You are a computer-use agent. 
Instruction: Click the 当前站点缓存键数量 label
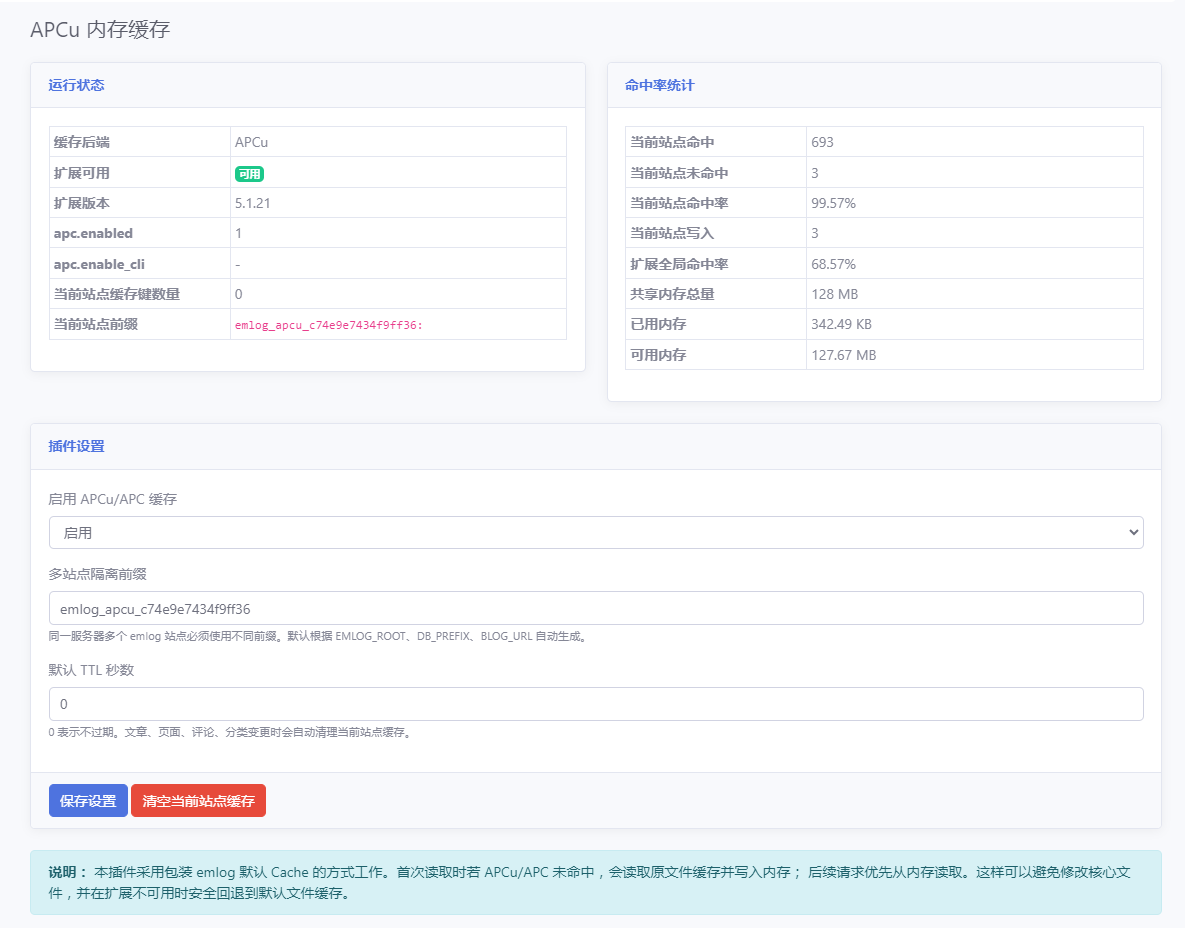(x=116, y=294)
